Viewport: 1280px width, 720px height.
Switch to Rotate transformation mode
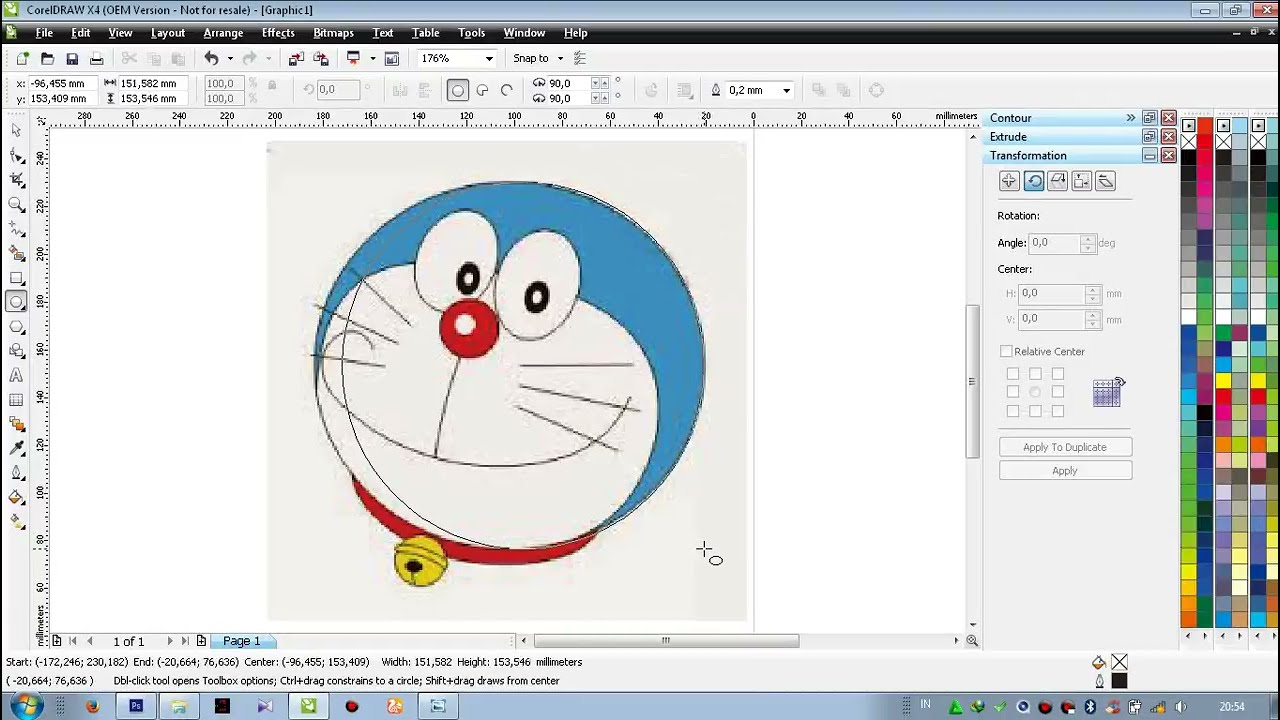point(1034,181)
